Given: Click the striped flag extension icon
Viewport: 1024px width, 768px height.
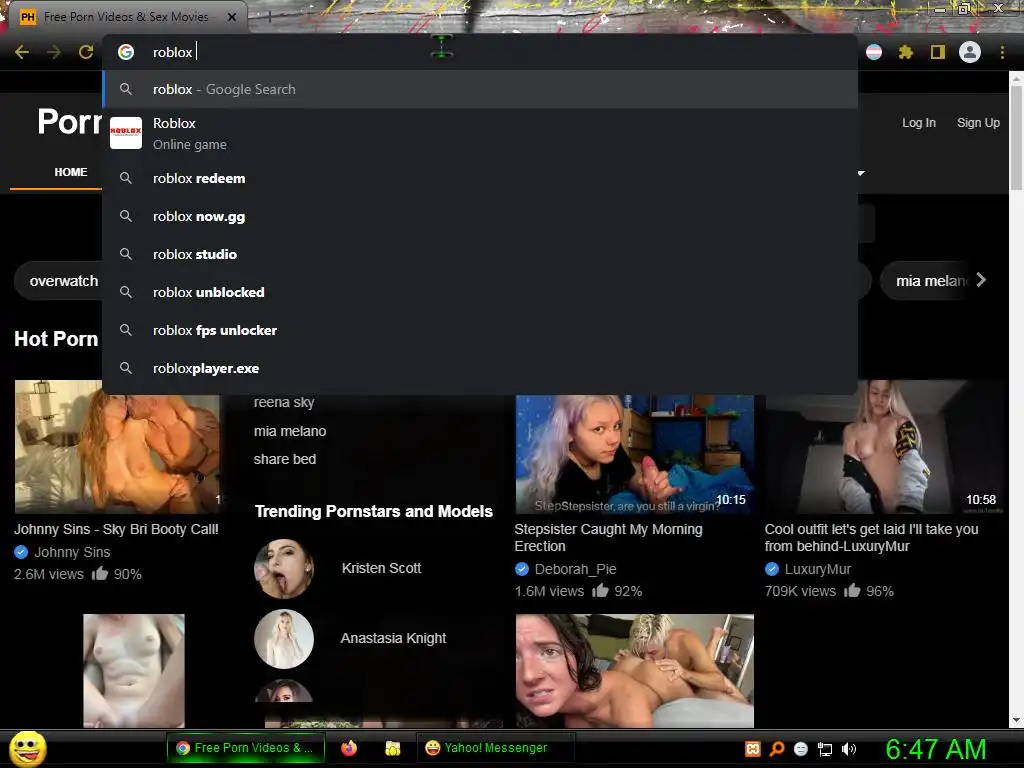Looking at the screenshot, I should tap(874, 52).
